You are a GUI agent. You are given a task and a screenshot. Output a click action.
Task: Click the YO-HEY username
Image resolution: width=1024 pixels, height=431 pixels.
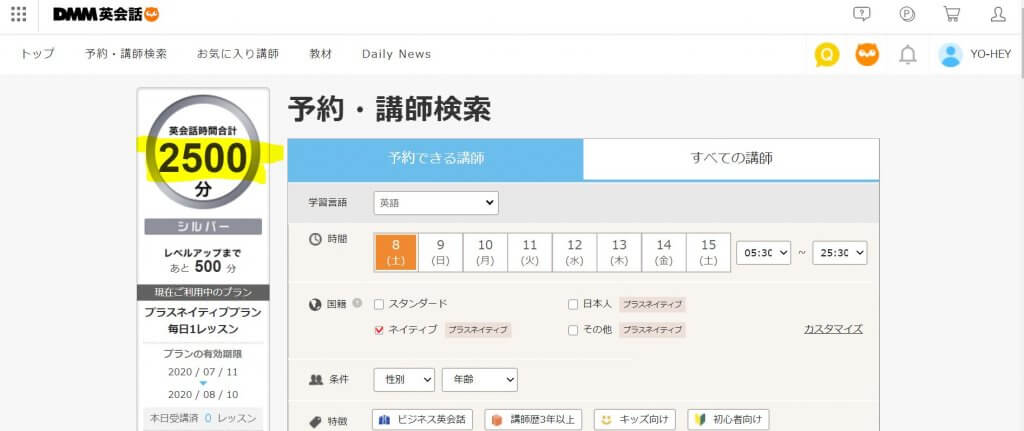[x=990, y=54]
